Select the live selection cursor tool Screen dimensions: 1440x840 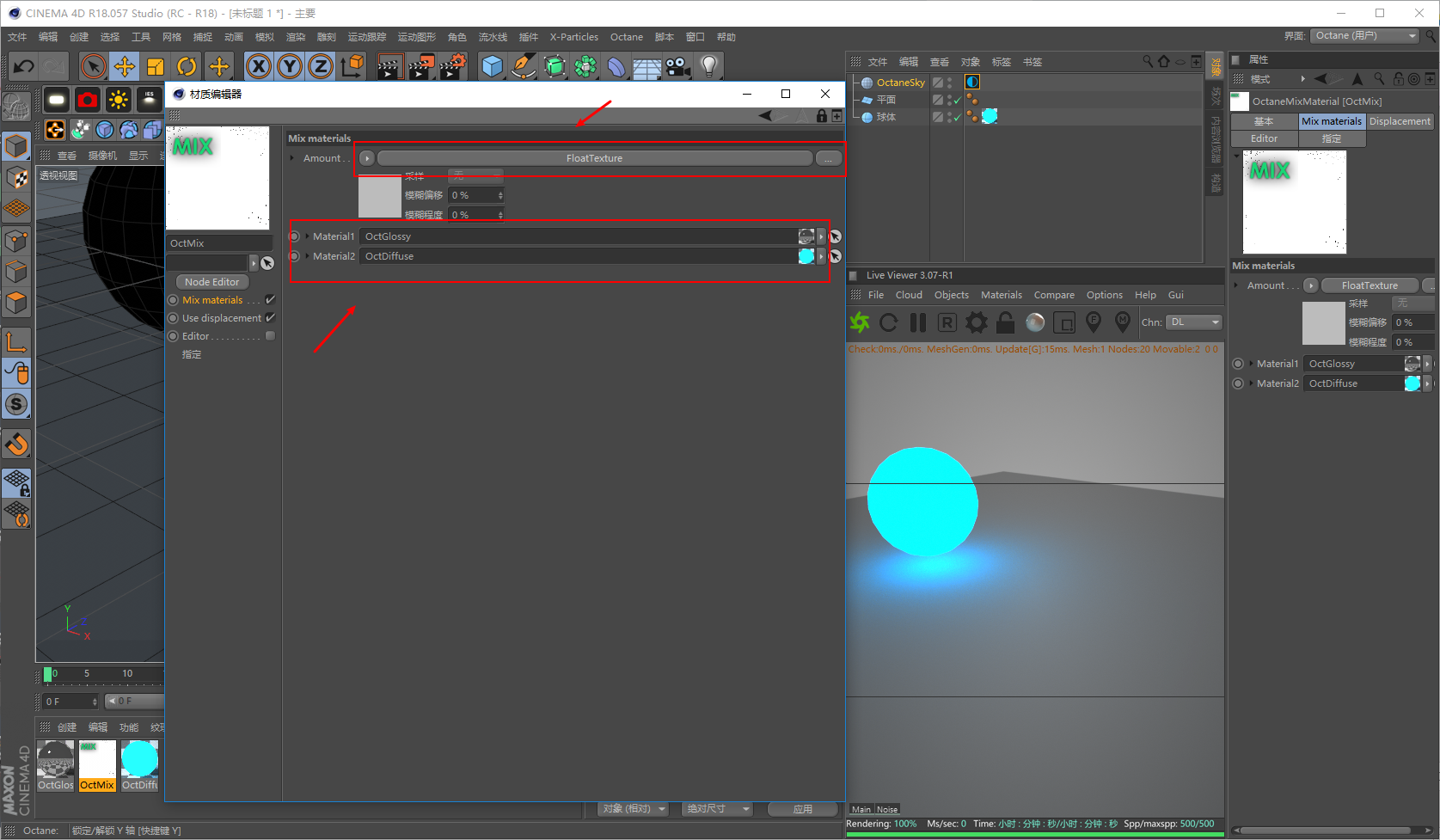(x=93, y=66)
